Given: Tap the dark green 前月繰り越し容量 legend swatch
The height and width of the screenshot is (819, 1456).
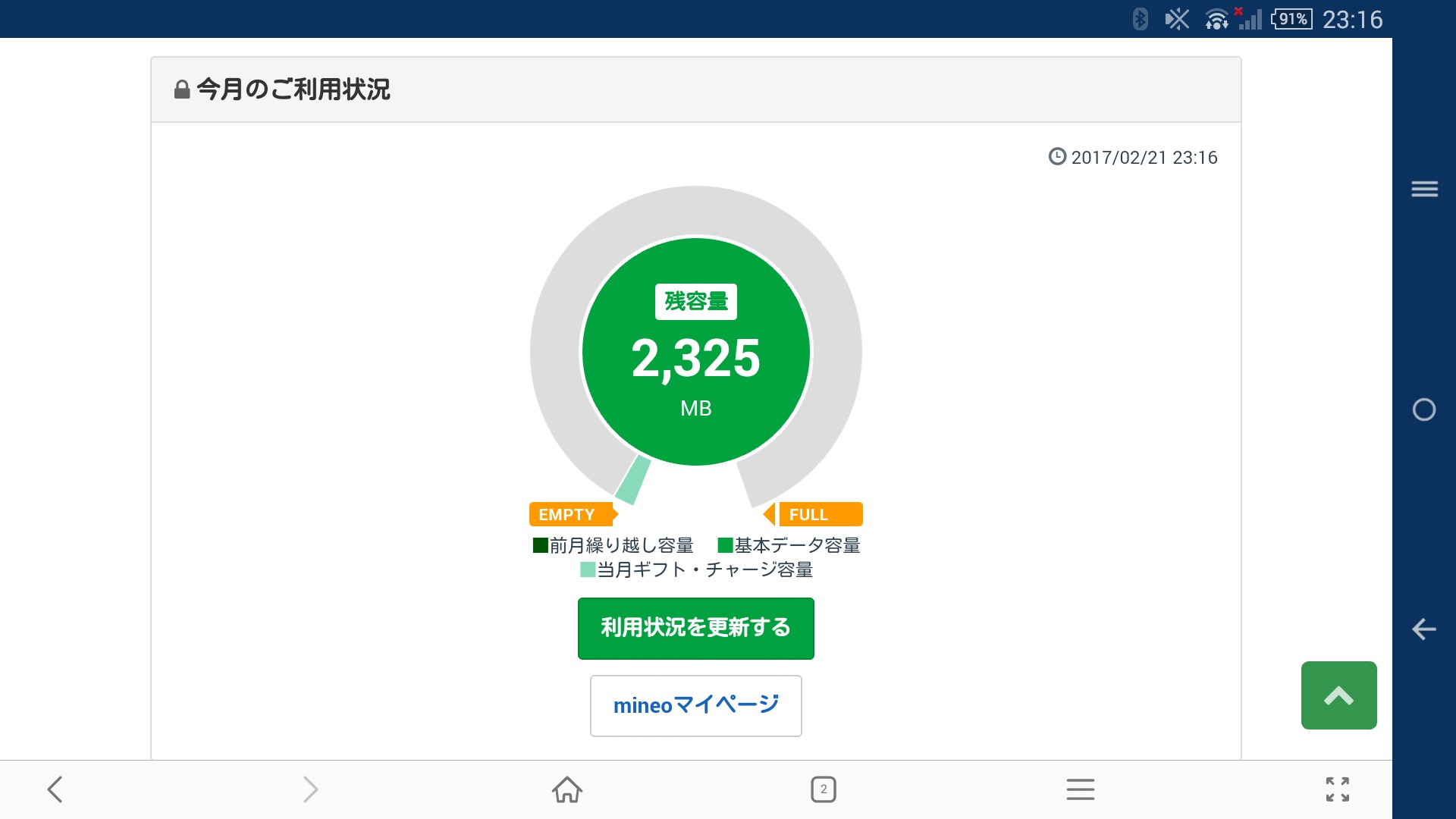Looking at the screenshot, I should [540, 545].
